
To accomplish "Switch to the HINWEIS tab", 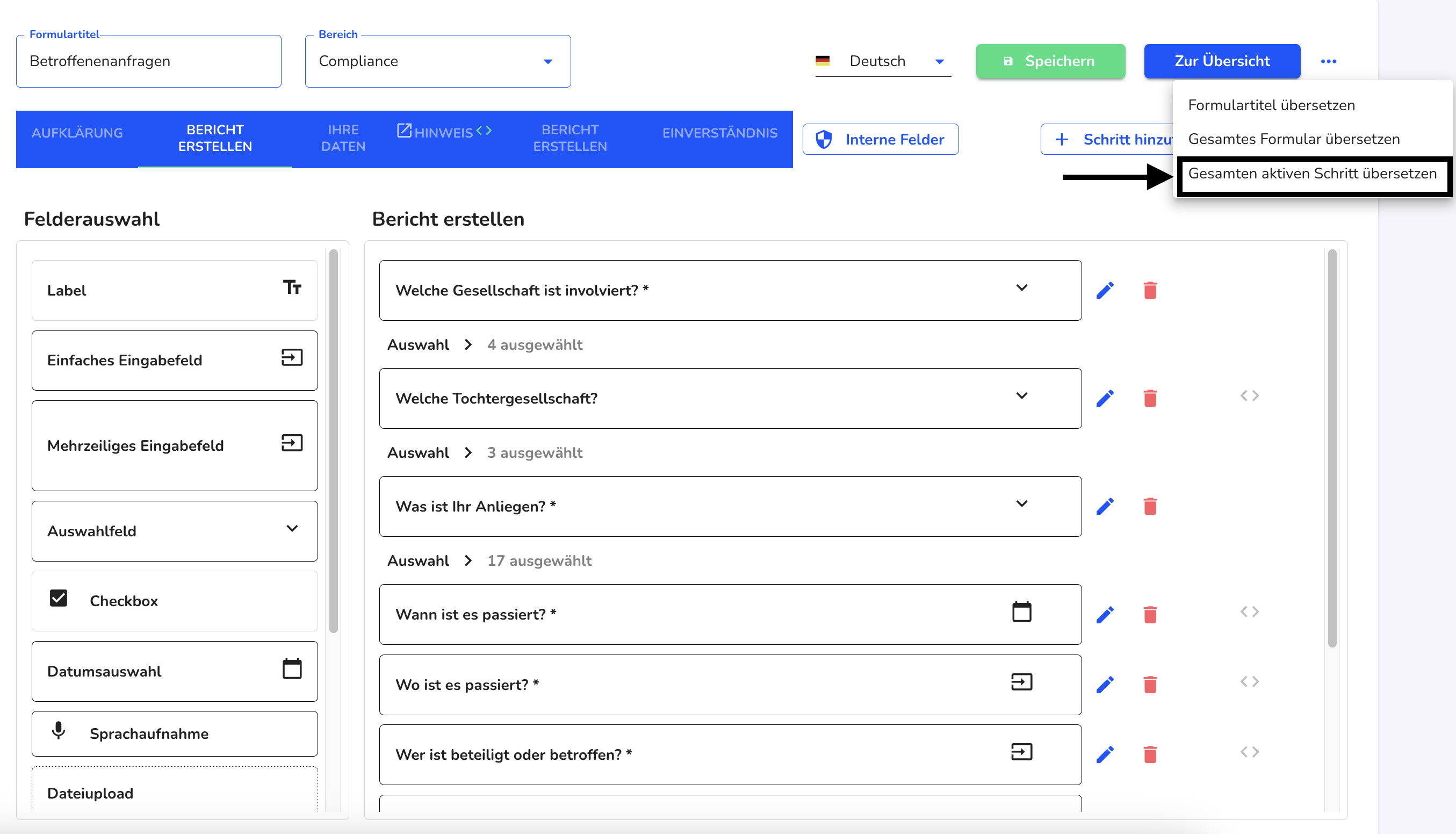I will click(x=444, y=133).
